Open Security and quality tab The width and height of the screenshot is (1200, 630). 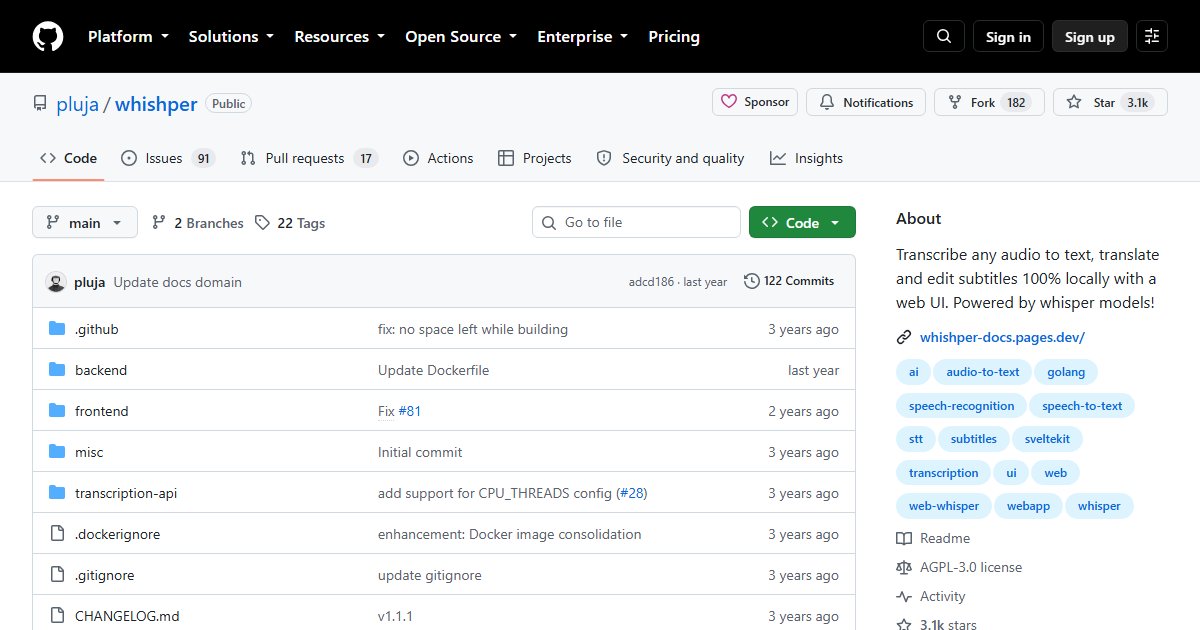tap(670, 158)
